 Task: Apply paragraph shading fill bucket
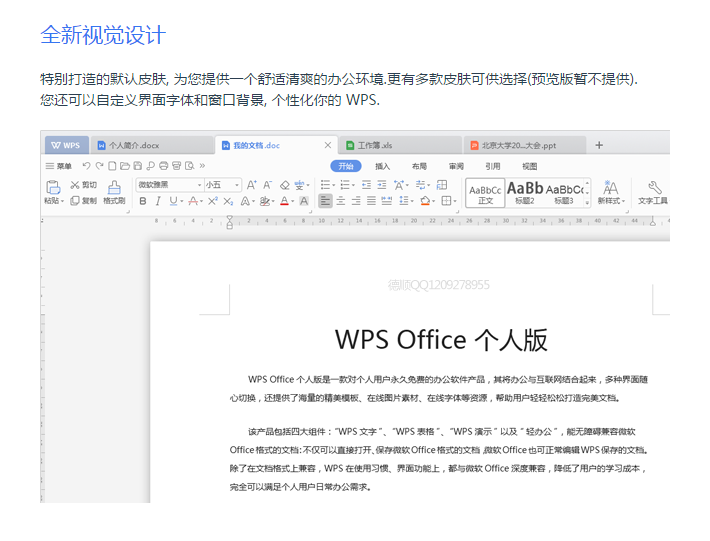pyautogui.click(x=425, y=201)
